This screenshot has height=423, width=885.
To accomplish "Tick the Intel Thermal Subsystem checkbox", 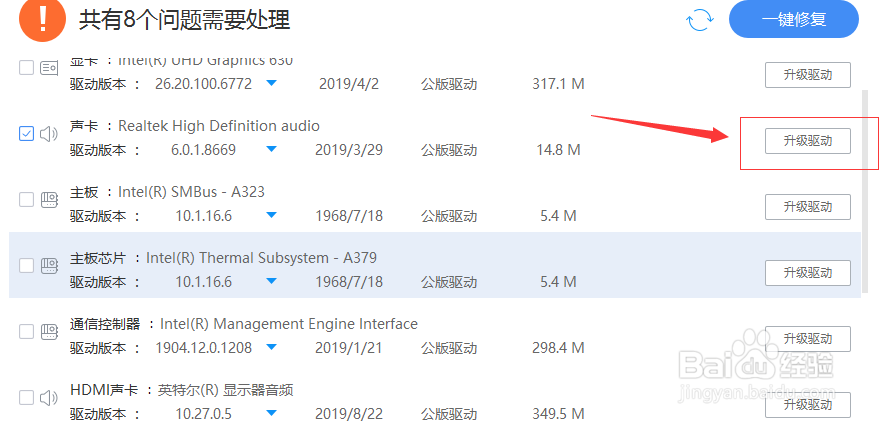I will [27, 266].
